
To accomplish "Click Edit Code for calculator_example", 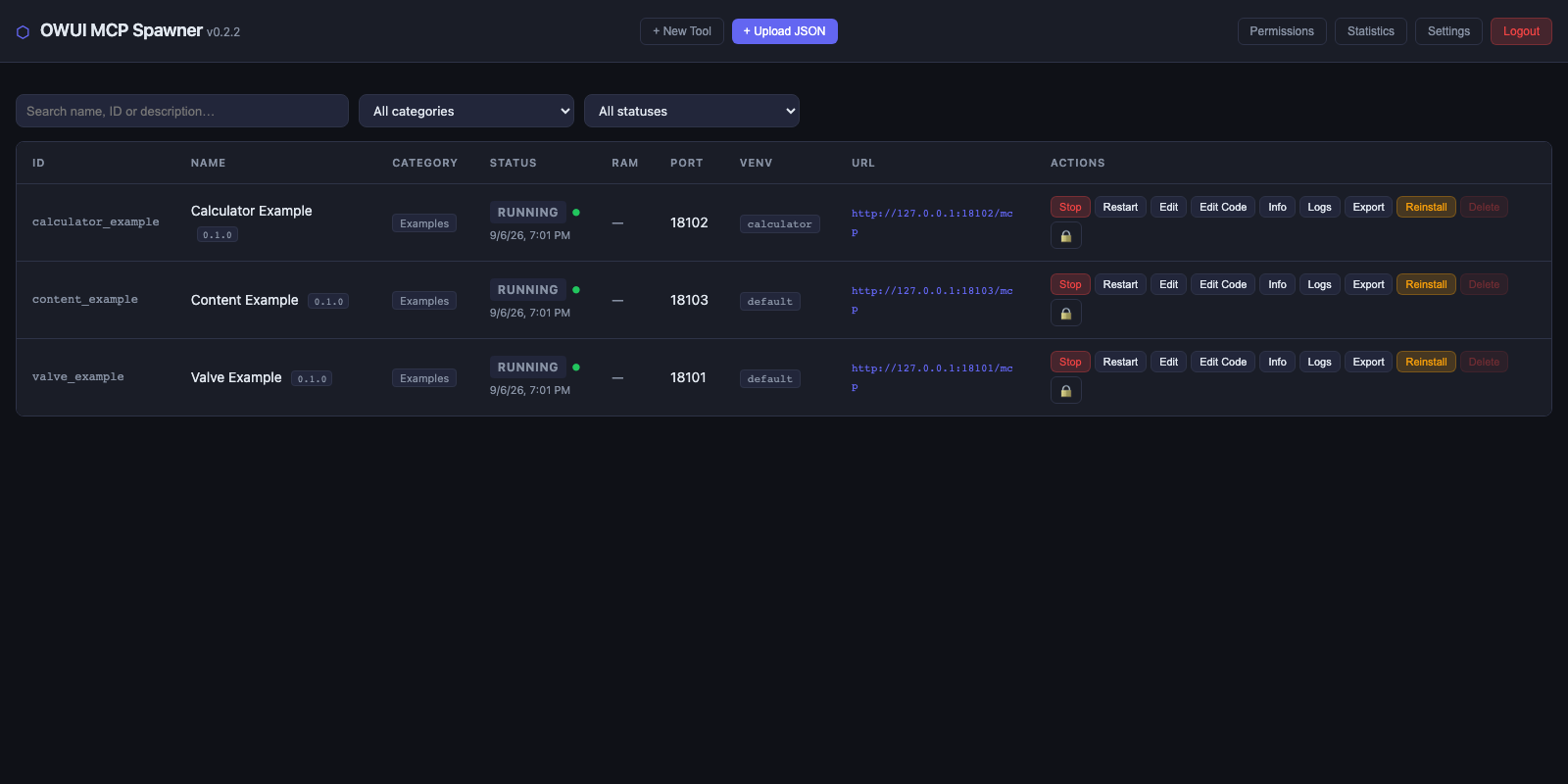I will pyautogui.click(x=1223, y=207).
